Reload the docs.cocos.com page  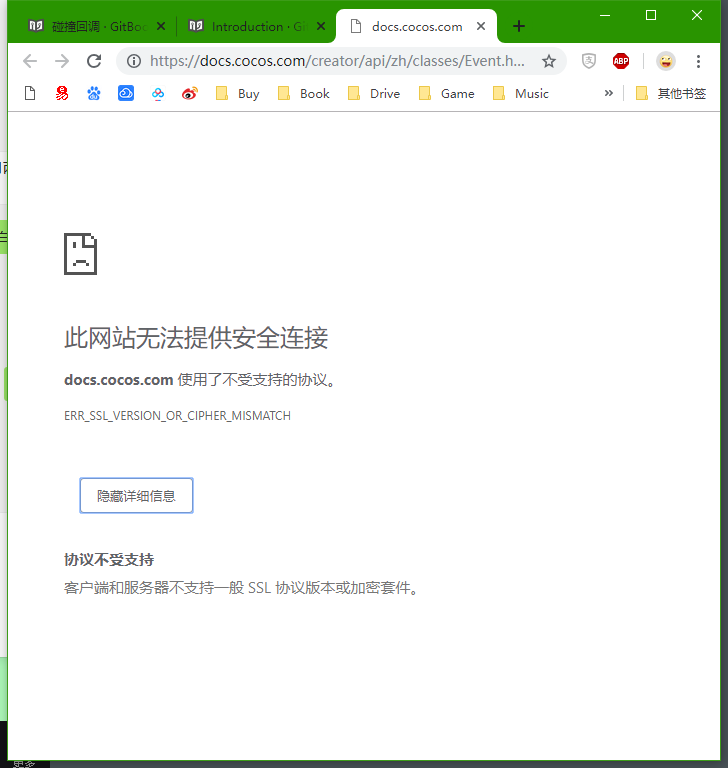coord(94,61)
